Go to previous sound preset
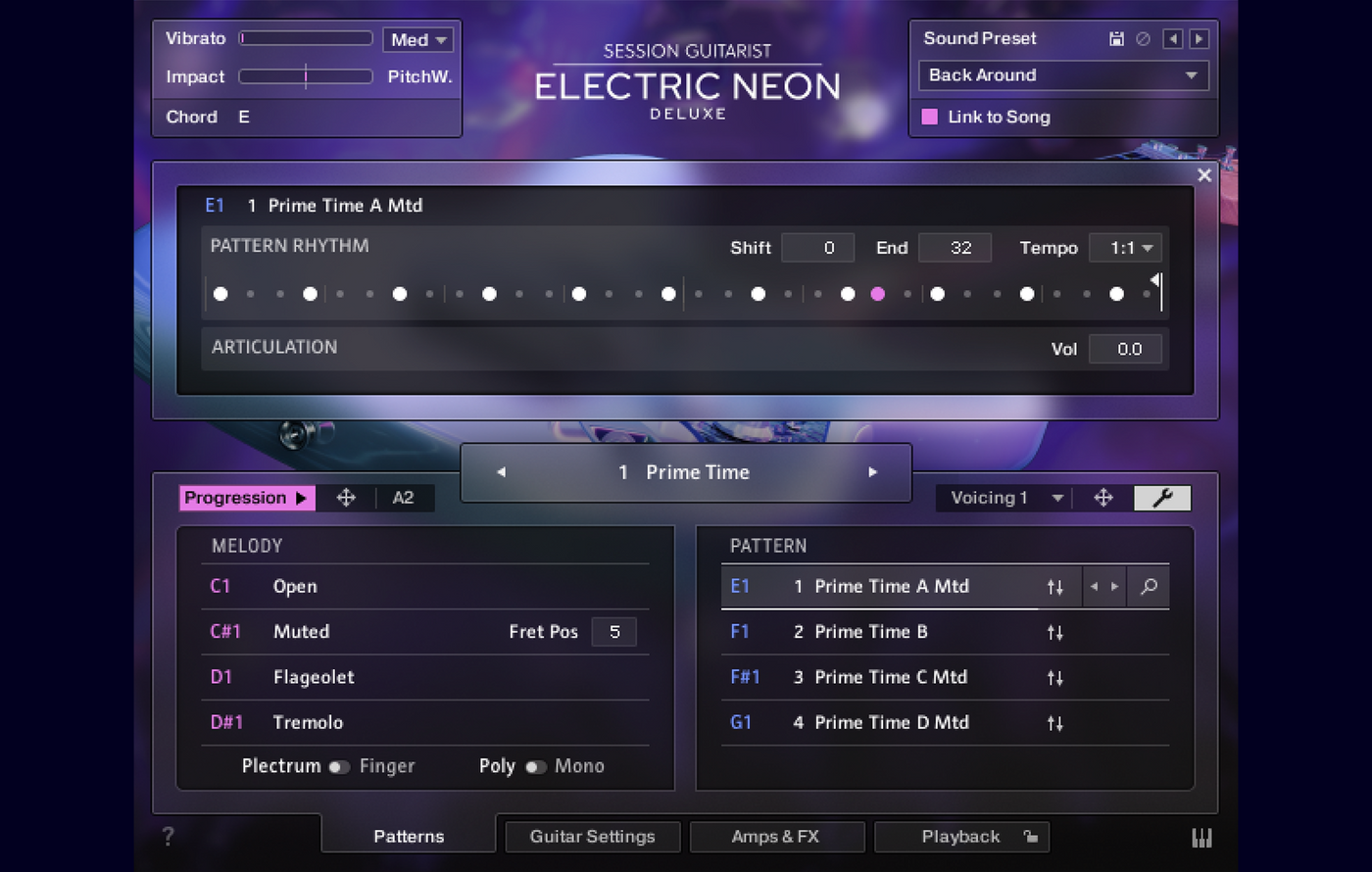Screen dimensions: 1372x872 pos(1172,39)
